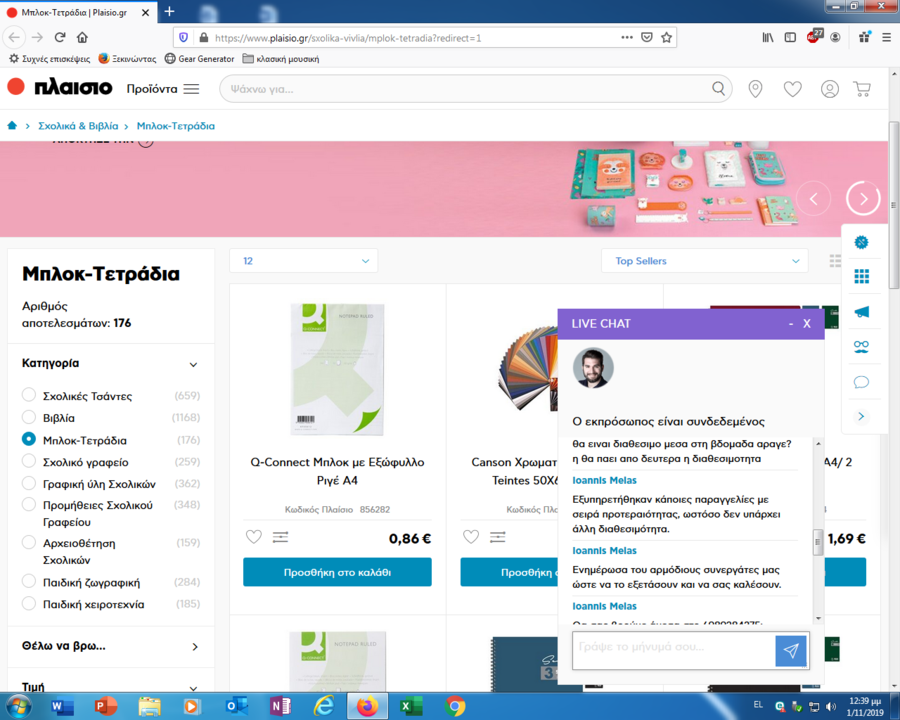Image resolution: width=900 pixels, height=720 pixels.
Task: Open Q-Connect Μπλοκ με Εξώφυλλο product thumbnail
Action: (338, 369)
